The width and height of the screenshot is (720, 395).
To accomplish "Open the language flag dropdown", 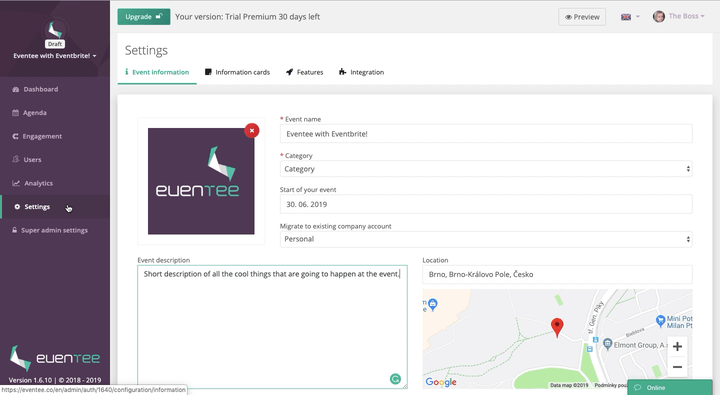I will (x=630, y=17).
